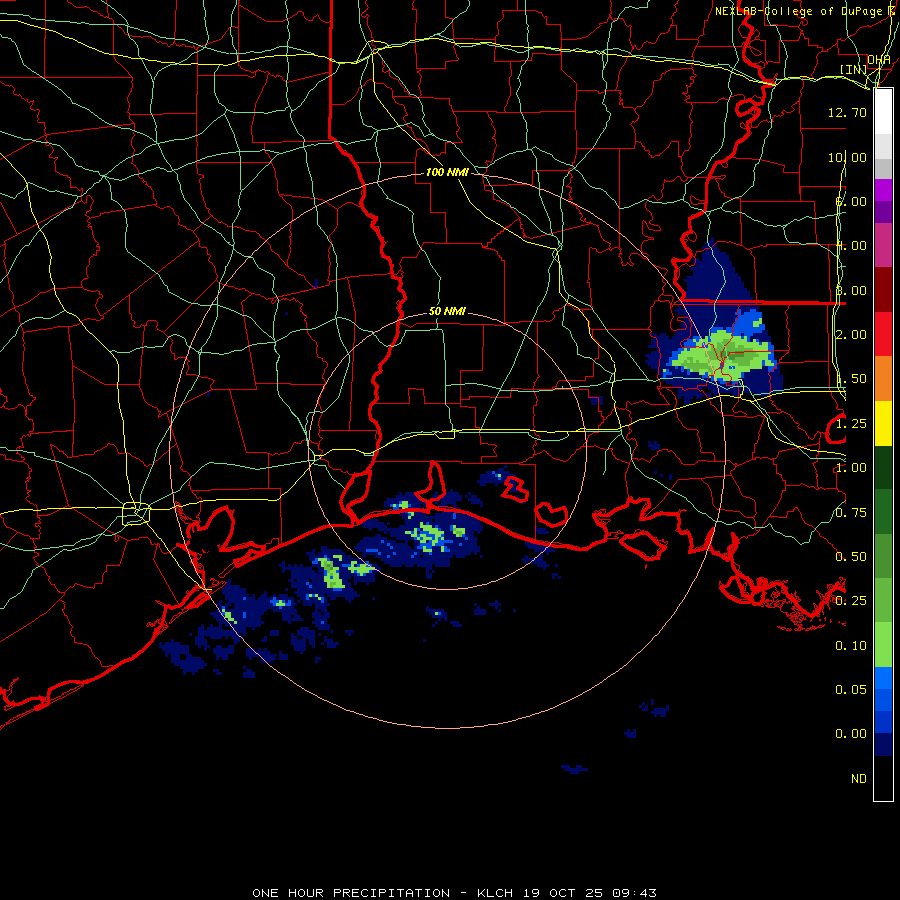Image resolution: width=900 pixels, height=900 pixels.
Task: Pick the bright violet legend swatch
Action: click(x=883, y=190)
